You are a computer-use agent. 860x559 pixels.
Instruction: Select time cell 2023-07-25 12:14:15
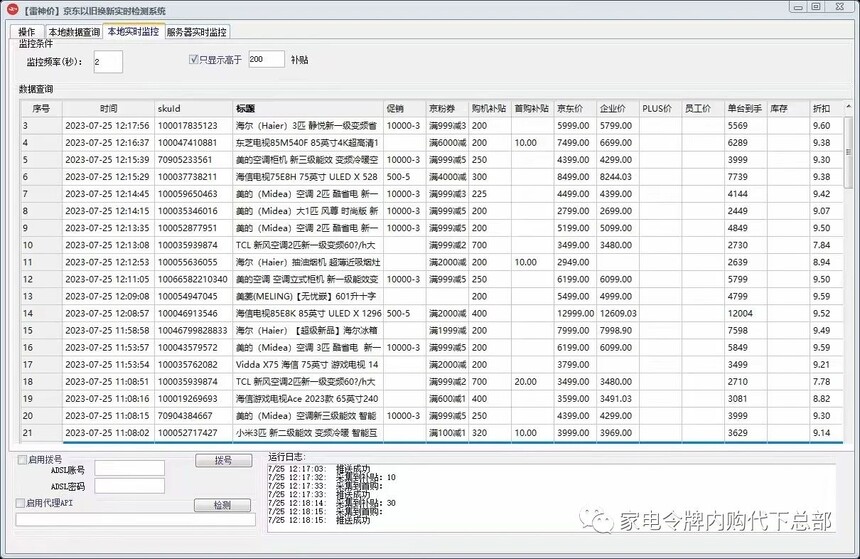pos(108,211)
